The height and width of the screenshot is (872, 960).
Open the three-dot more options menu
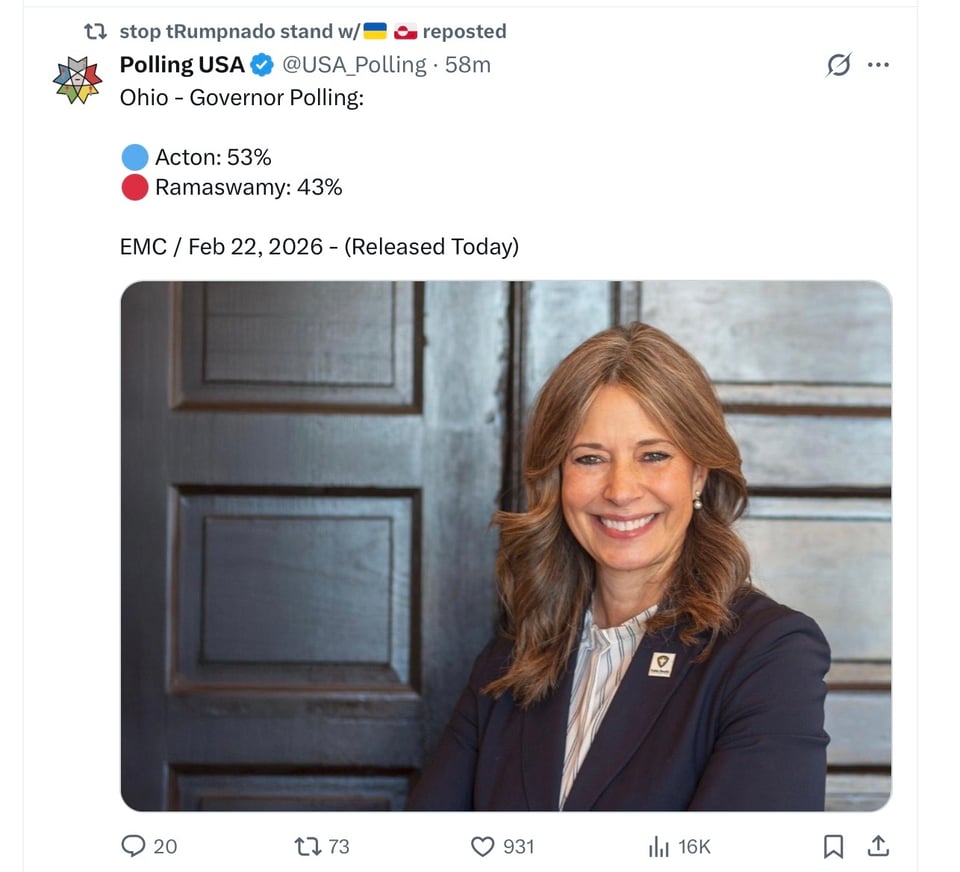(x=878, y=65)
